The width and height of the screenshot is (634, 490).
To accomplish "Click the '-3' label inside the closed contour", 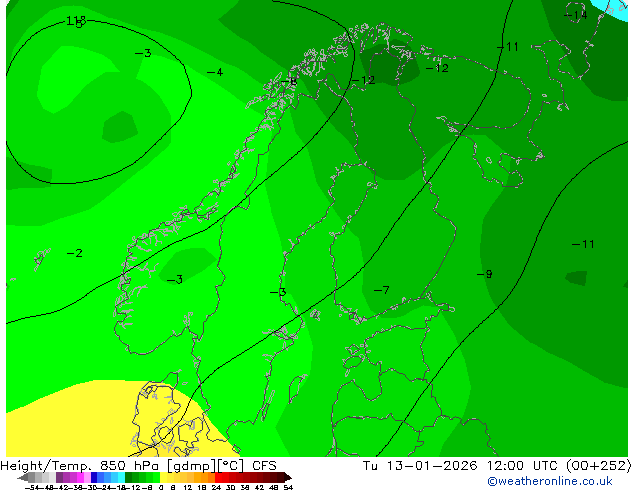I will (143, 53).
